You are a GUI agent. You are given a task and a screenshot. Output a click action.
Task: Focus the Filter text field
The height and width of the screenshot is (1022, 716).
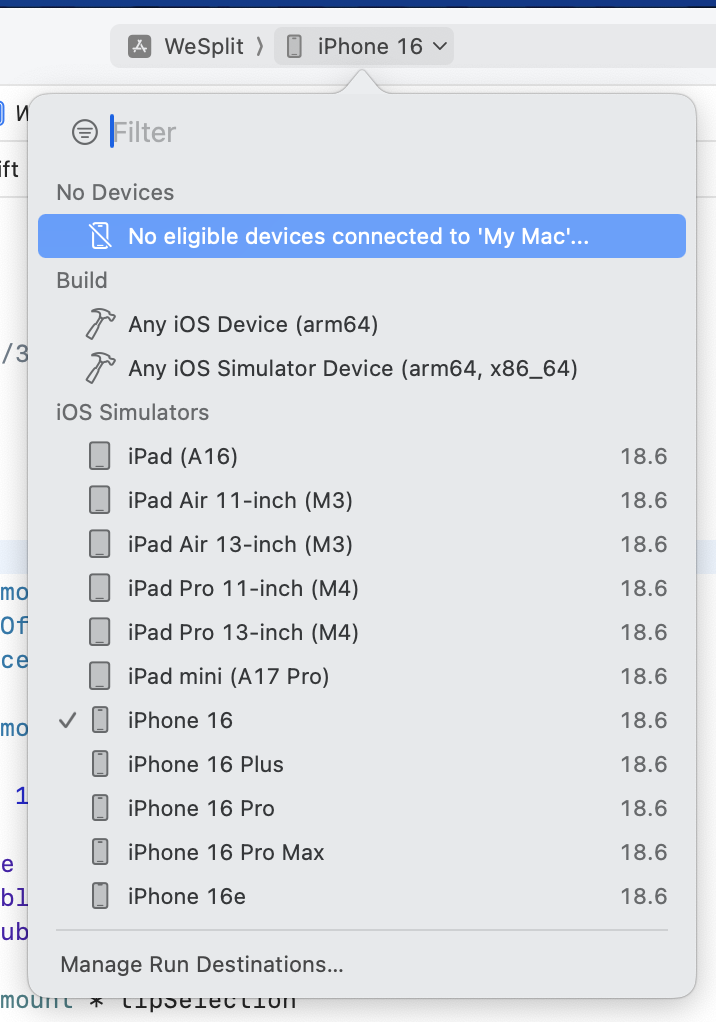click(x=391, y=132)
